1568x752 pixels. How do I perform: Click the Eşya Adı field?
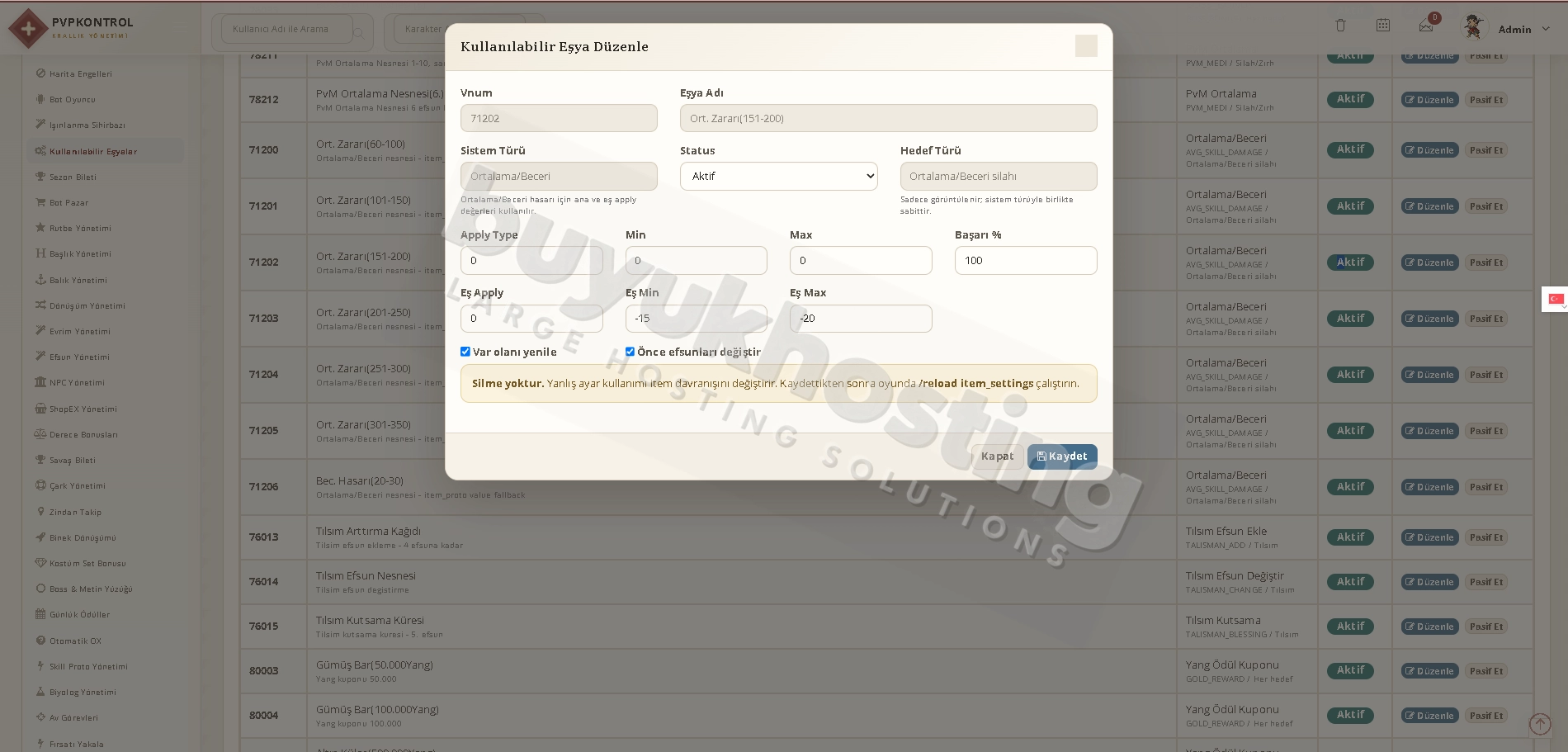pos(888,118)
